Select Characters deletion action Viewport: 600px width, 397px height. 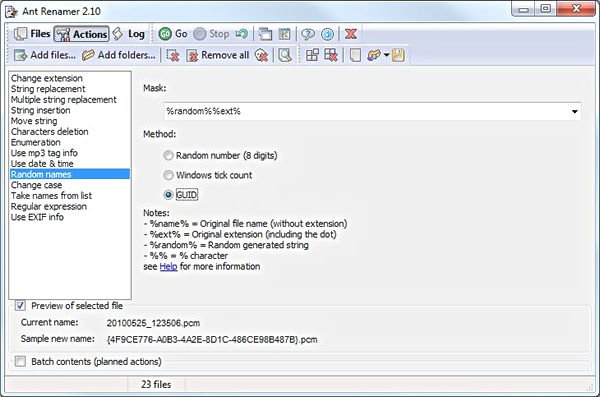point(50,132)
